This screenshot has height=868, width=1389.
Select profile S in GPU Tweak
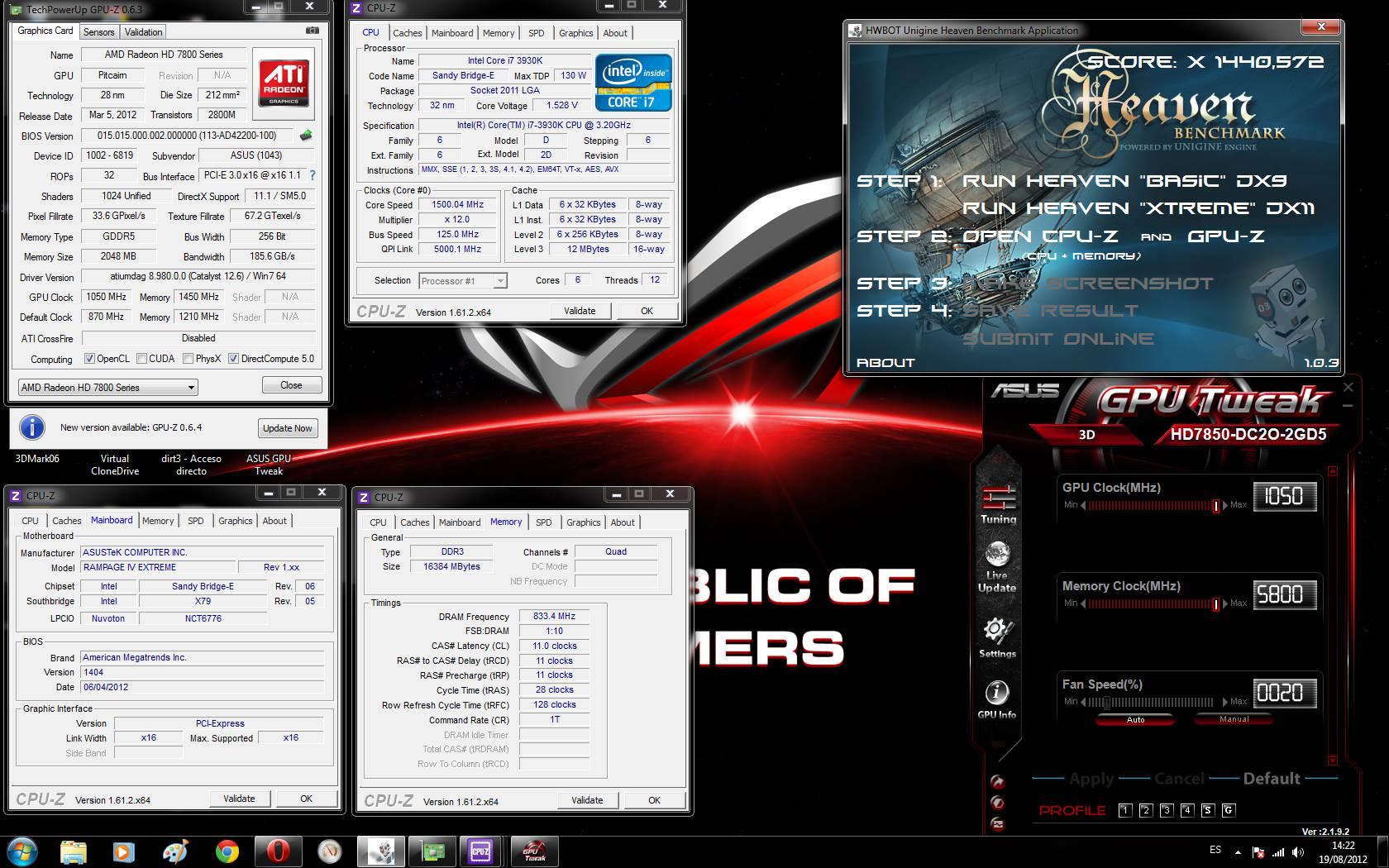click(x=1207, y=810)
